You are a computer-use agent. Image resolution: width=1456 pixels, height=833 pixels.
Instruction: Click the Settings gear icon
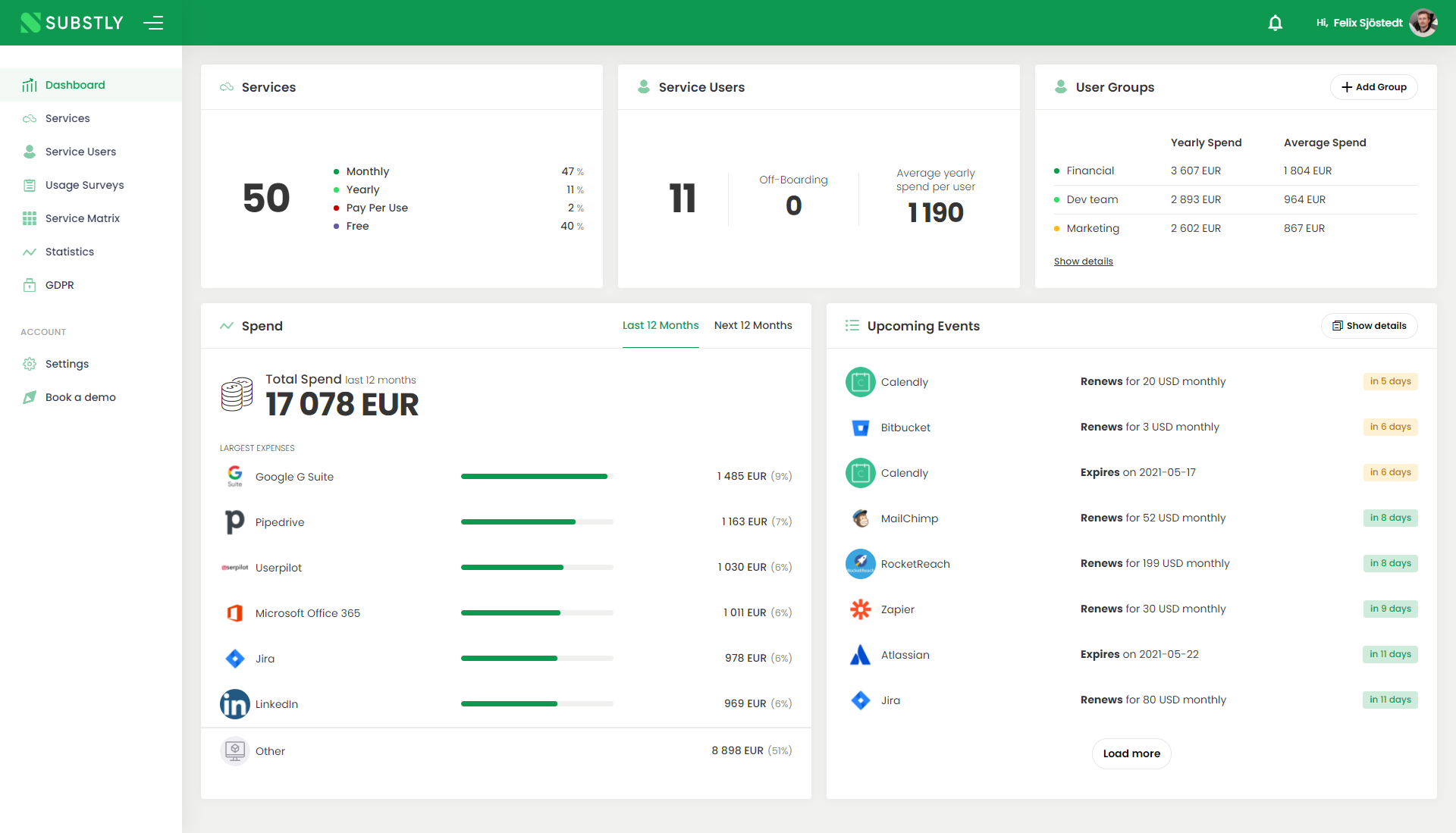click(x=30, y=364)
